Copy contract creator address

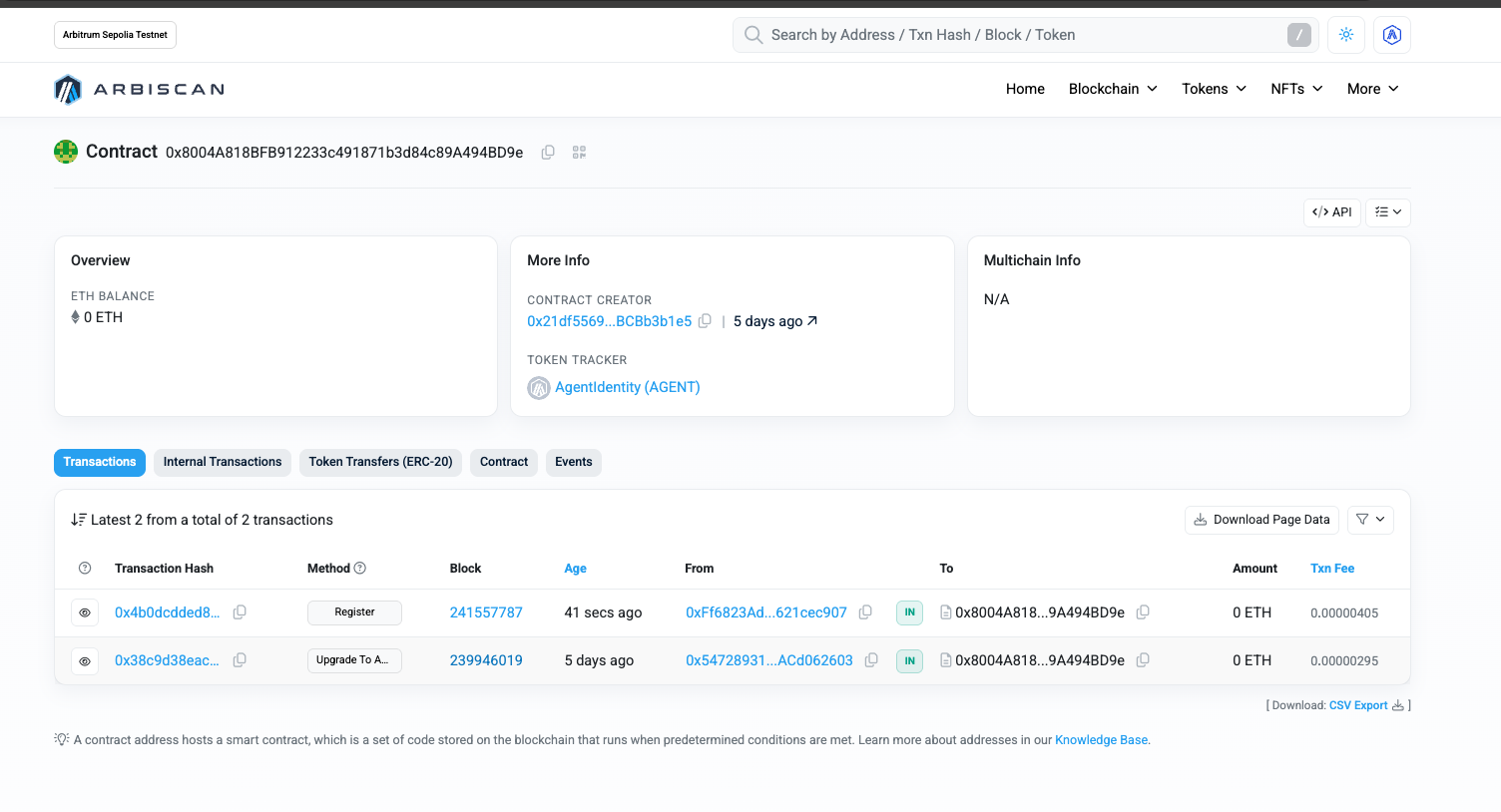pyautogui.click(x=705, y=321)
